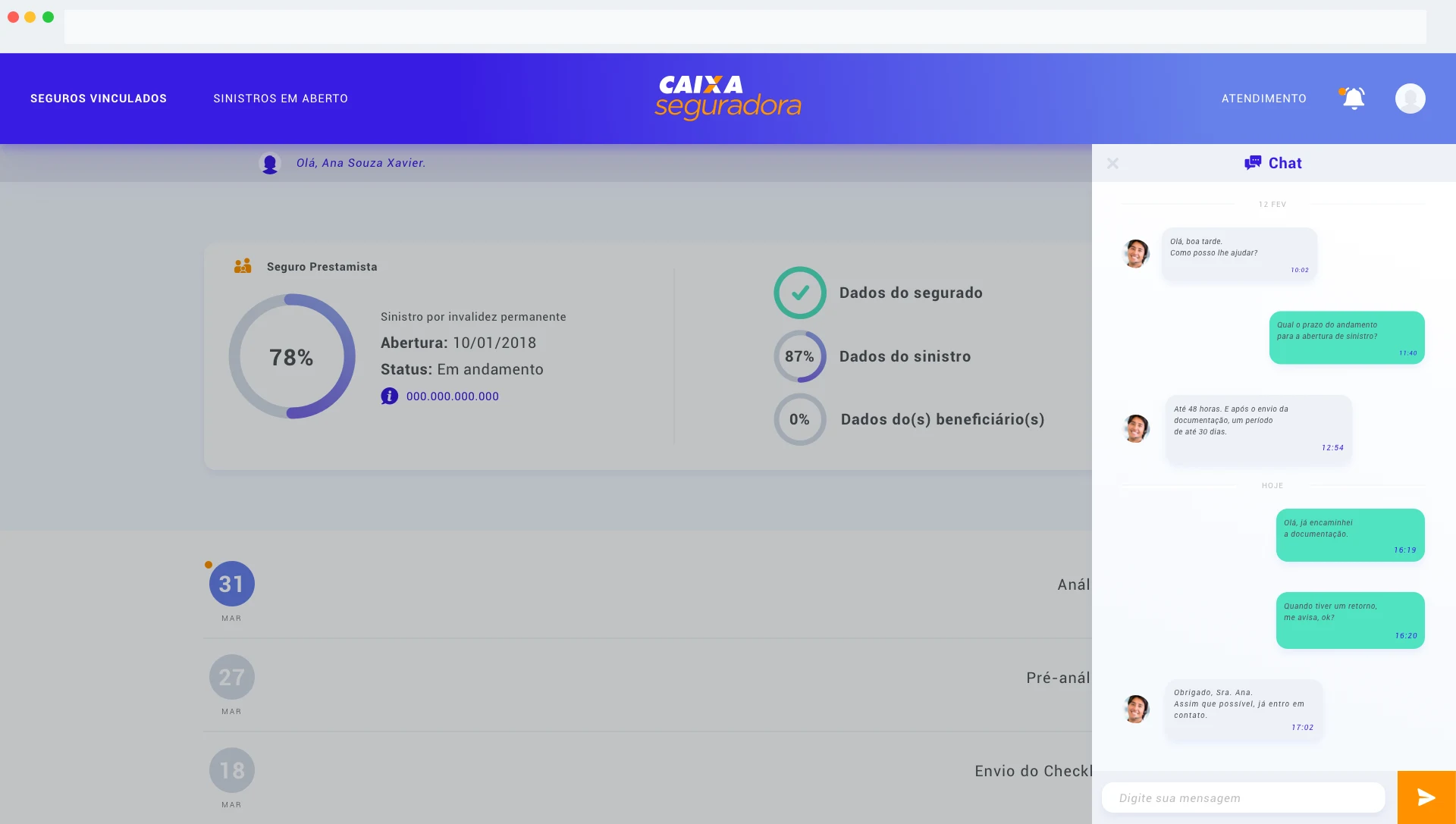
Task: Focus the Digite sua mensagem field
Action: coord(1244,797)
